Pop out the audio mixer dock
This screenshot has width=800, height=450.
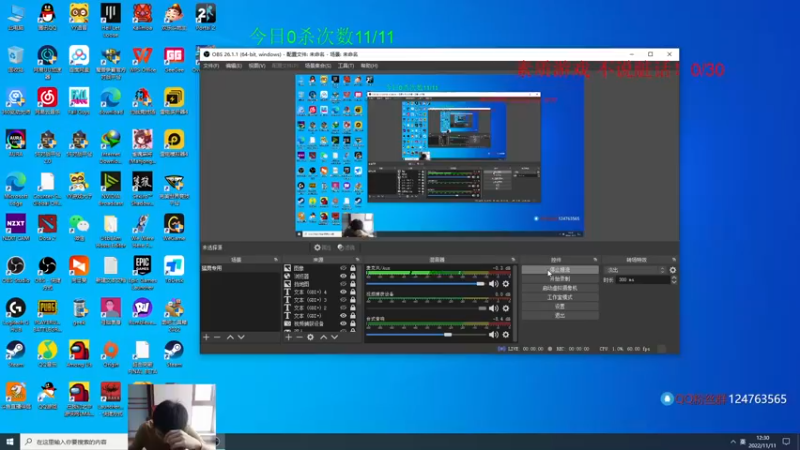click(x=513, y=260)
